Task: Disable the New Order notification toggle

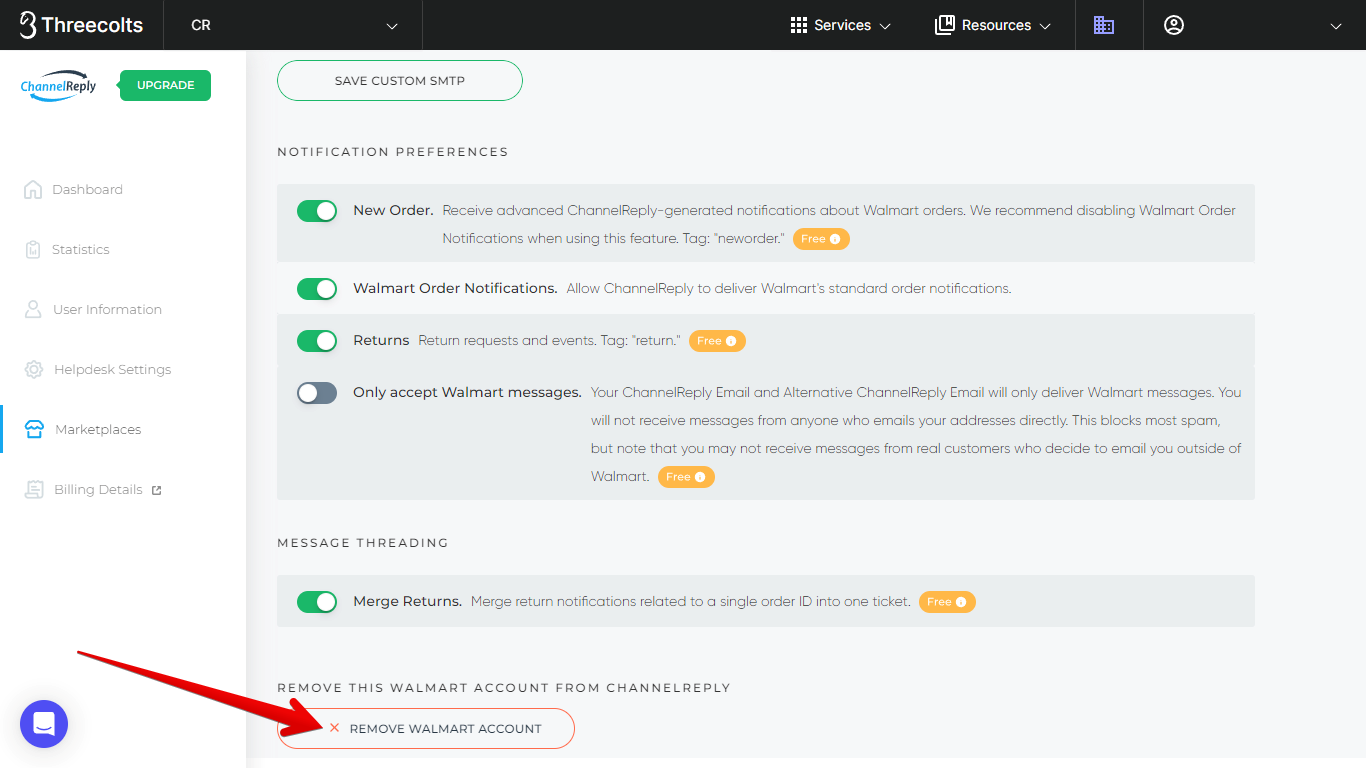Action: pyautogui.click(x=317, y=211)
